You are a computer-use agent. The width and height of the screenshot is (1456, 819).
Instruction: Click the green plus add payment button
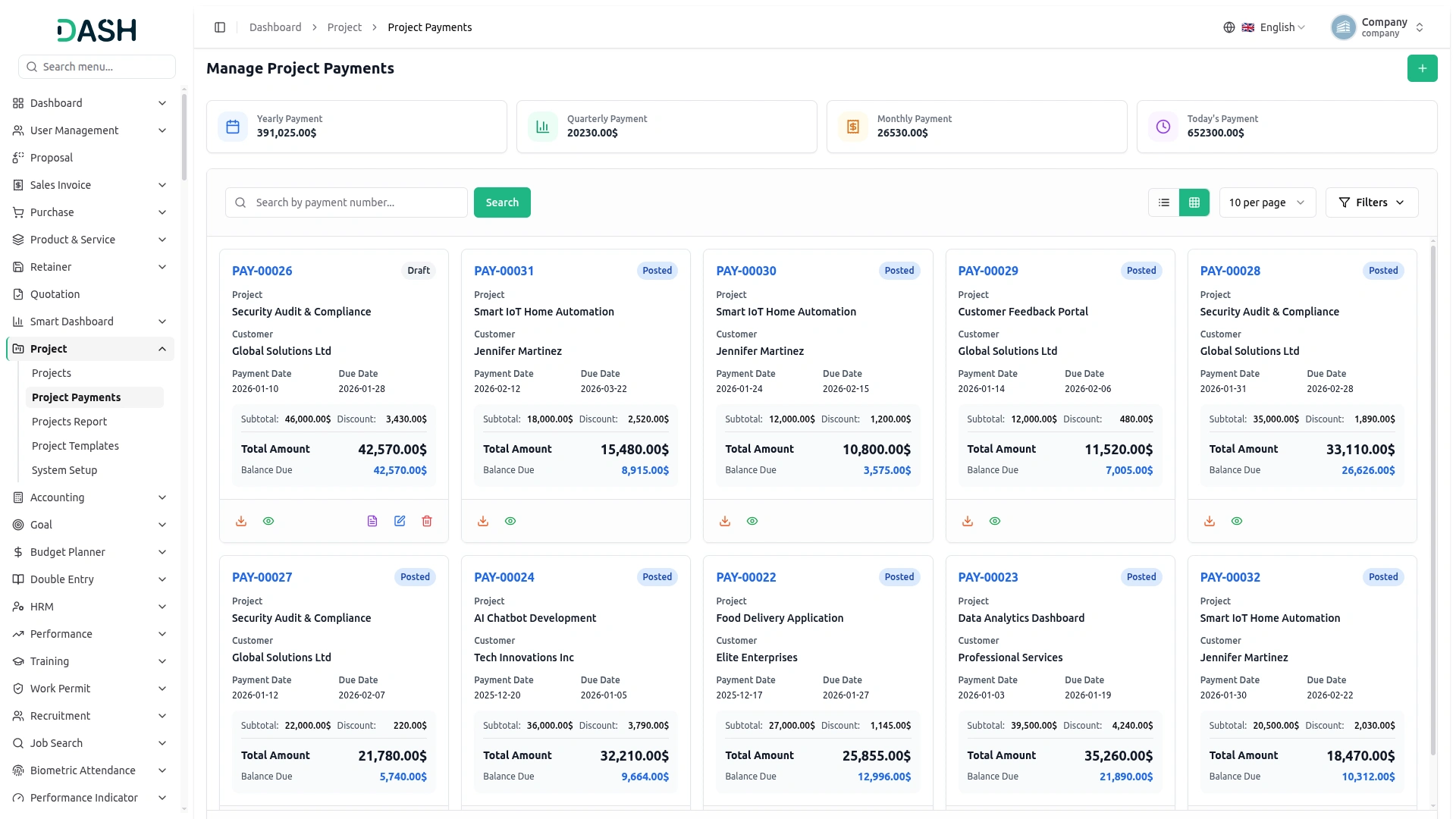tap(1422, 68)
